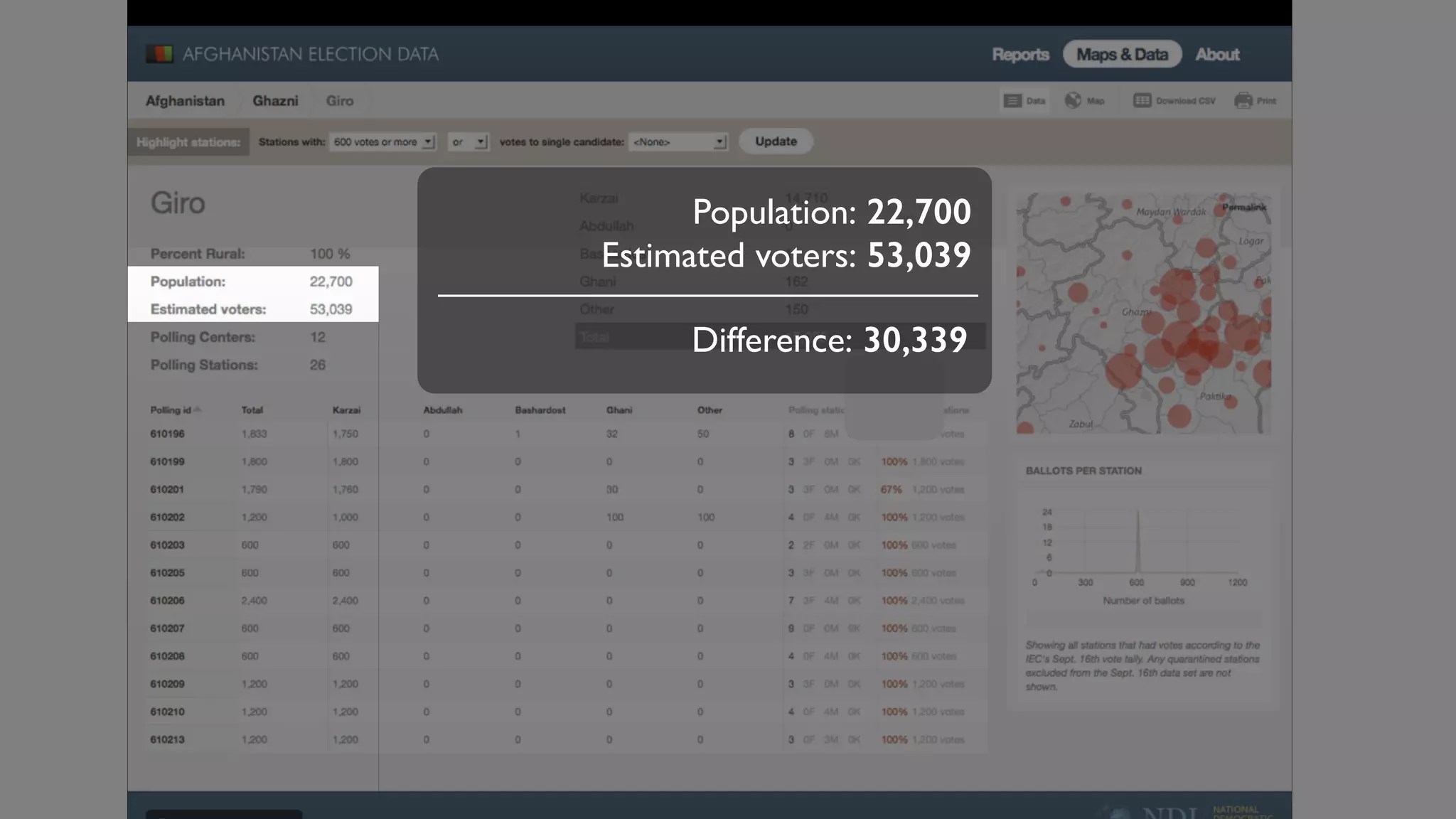Open the '600 votes or more' dropdown
Image resolution: width=1456 pixels, height=819 pixels.
tap(382, 142)
